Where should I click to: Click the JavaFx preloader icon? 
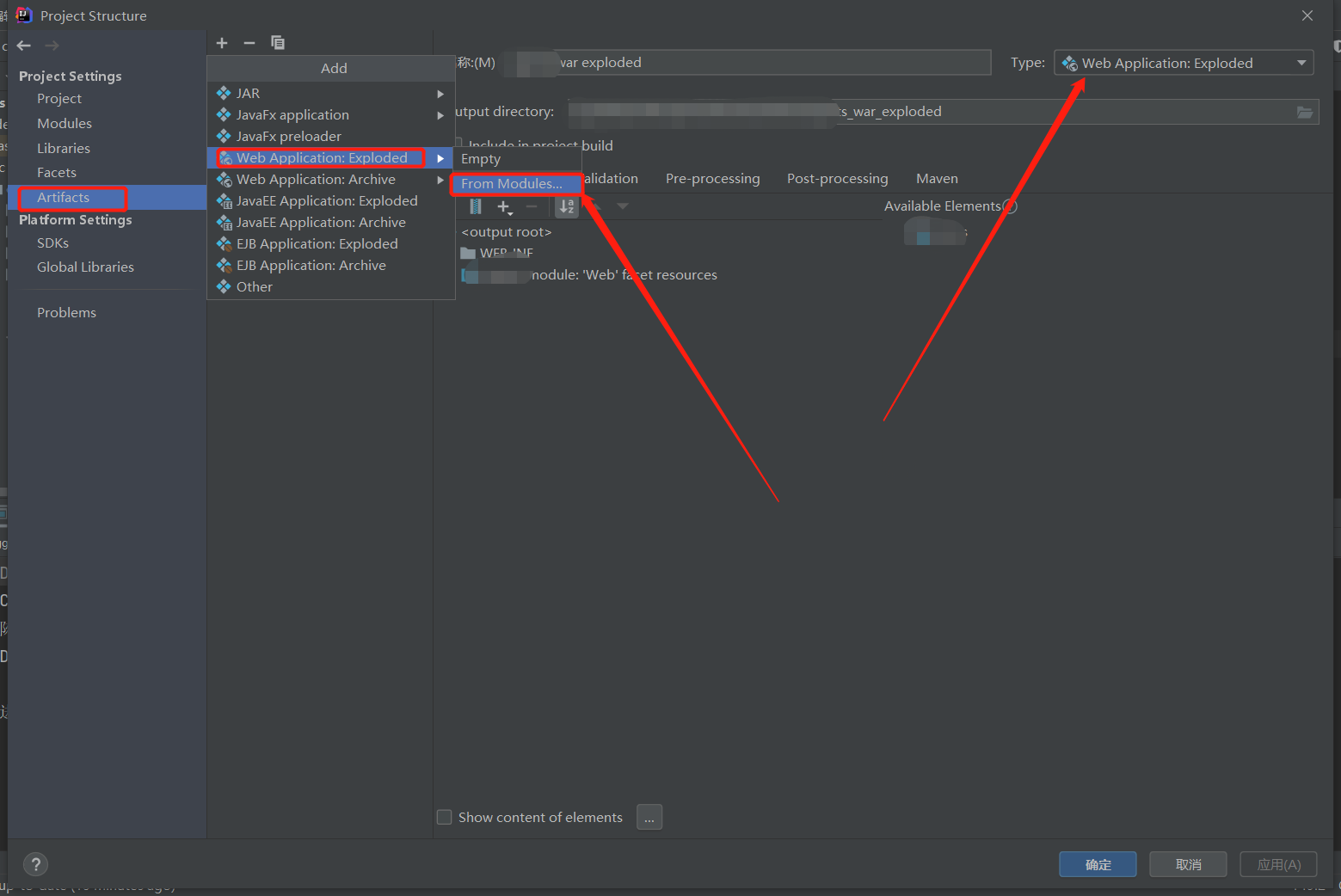(224, 136)
